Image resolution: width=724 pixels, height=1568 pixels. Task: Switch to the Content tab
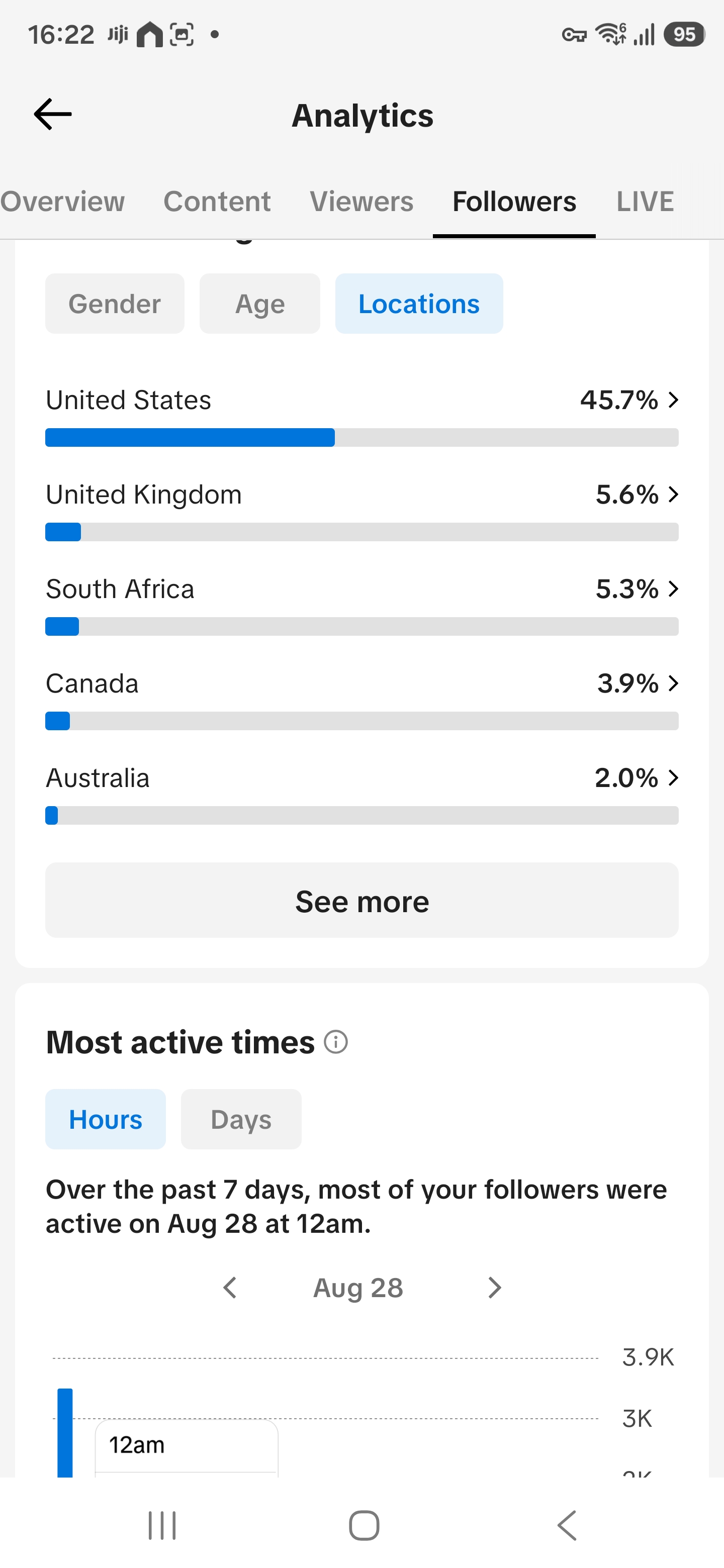pyautogui.click(x=217, y=202)
